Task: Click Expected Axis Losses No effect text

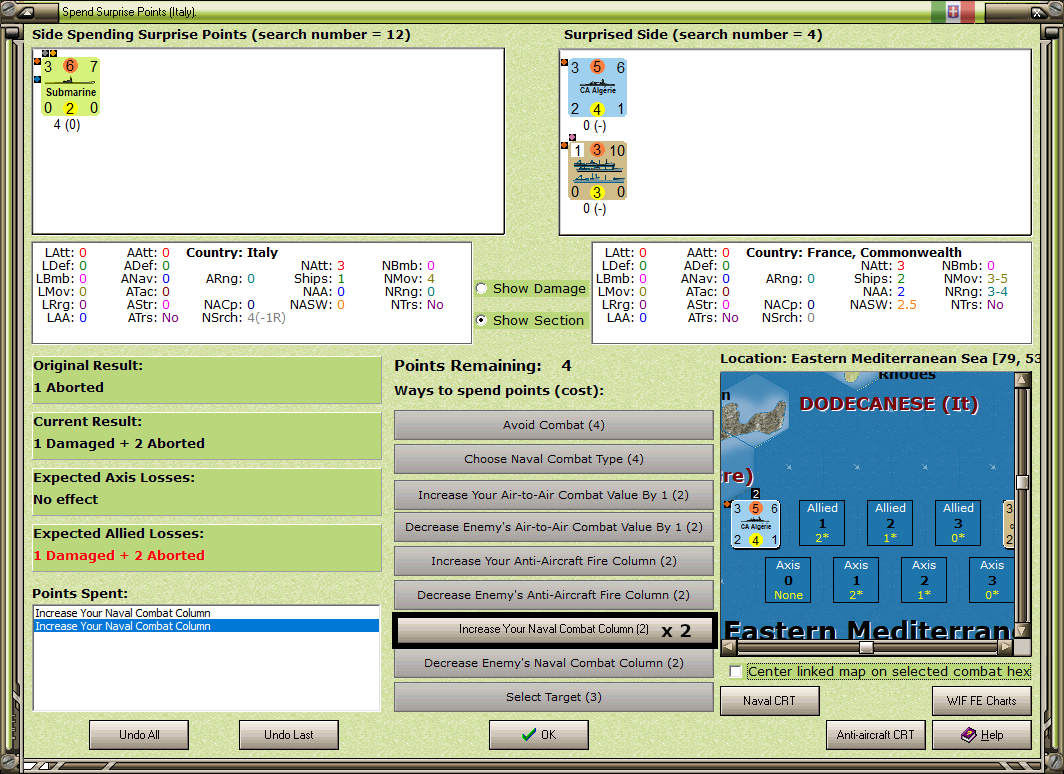Action: tap(66, 499)
